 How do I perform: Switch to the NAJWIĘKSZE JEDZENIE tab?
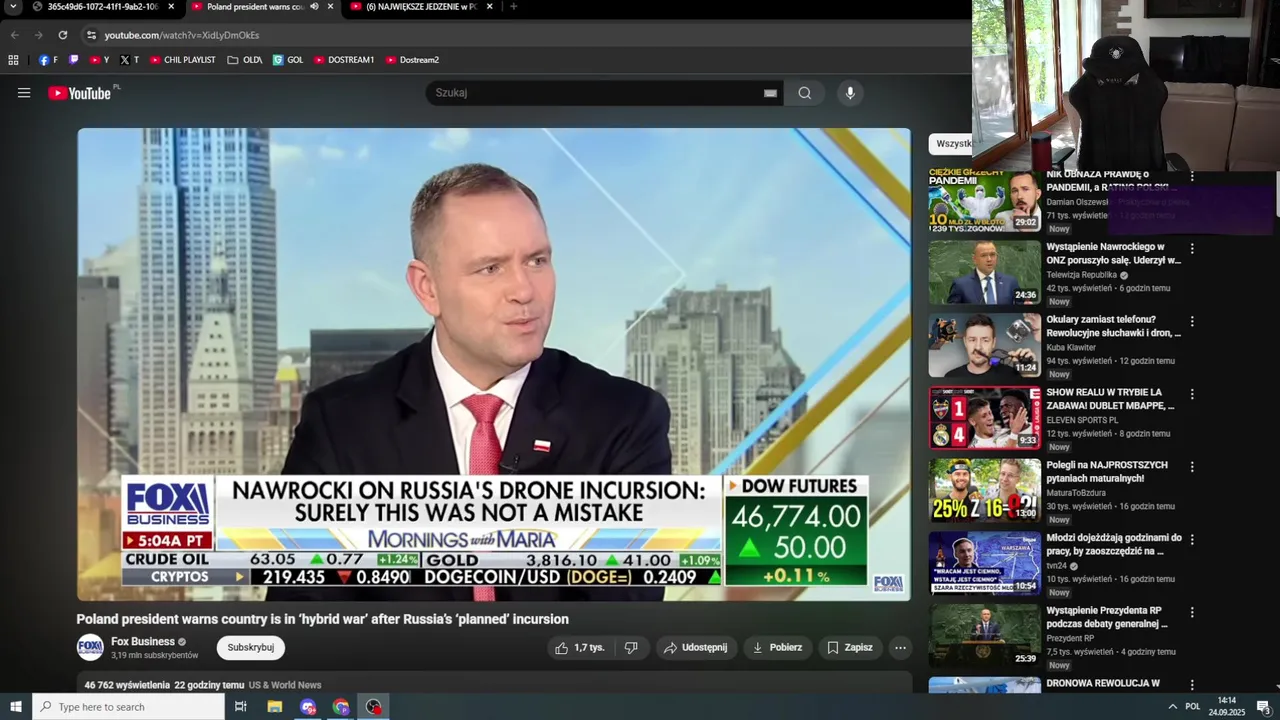[x=421, y=7]
